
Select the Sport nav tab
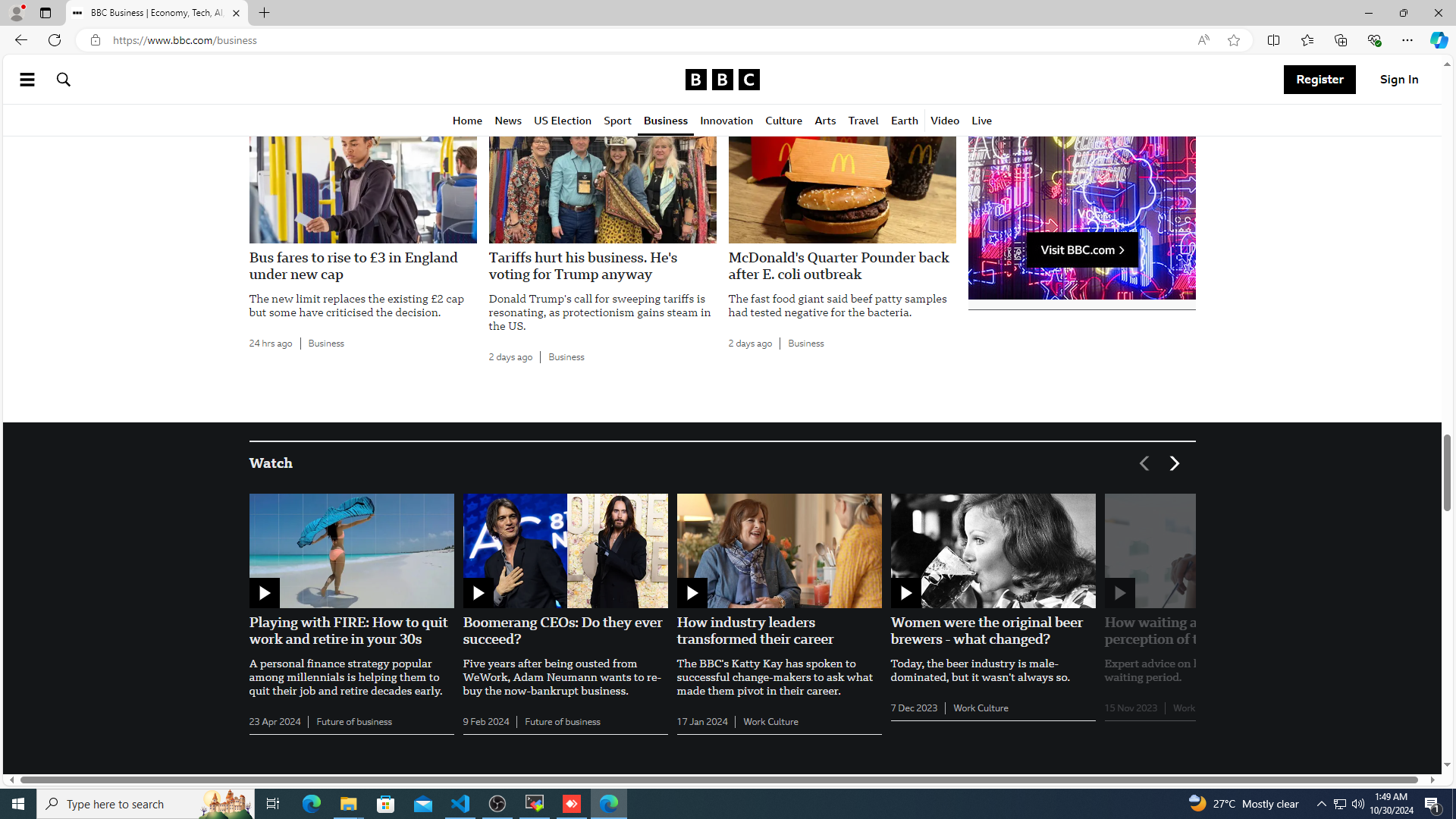tap(617, 121)
